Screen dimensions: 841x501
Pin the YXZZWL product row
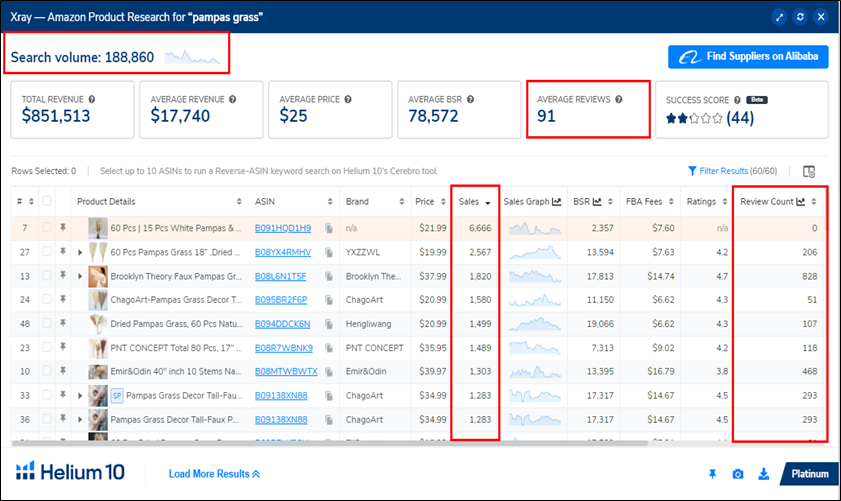pyautogui.click(x=63, y=252)
